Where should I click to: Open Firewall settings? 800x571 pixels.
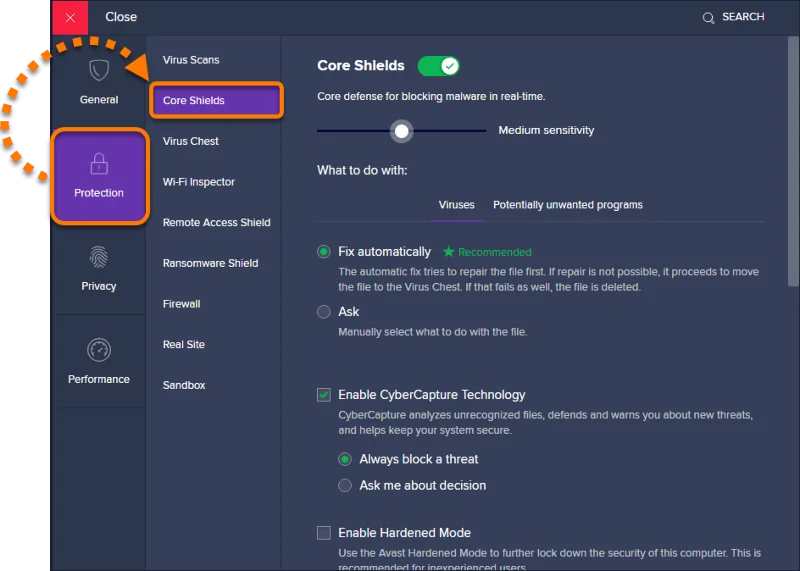tap(181, 304)
